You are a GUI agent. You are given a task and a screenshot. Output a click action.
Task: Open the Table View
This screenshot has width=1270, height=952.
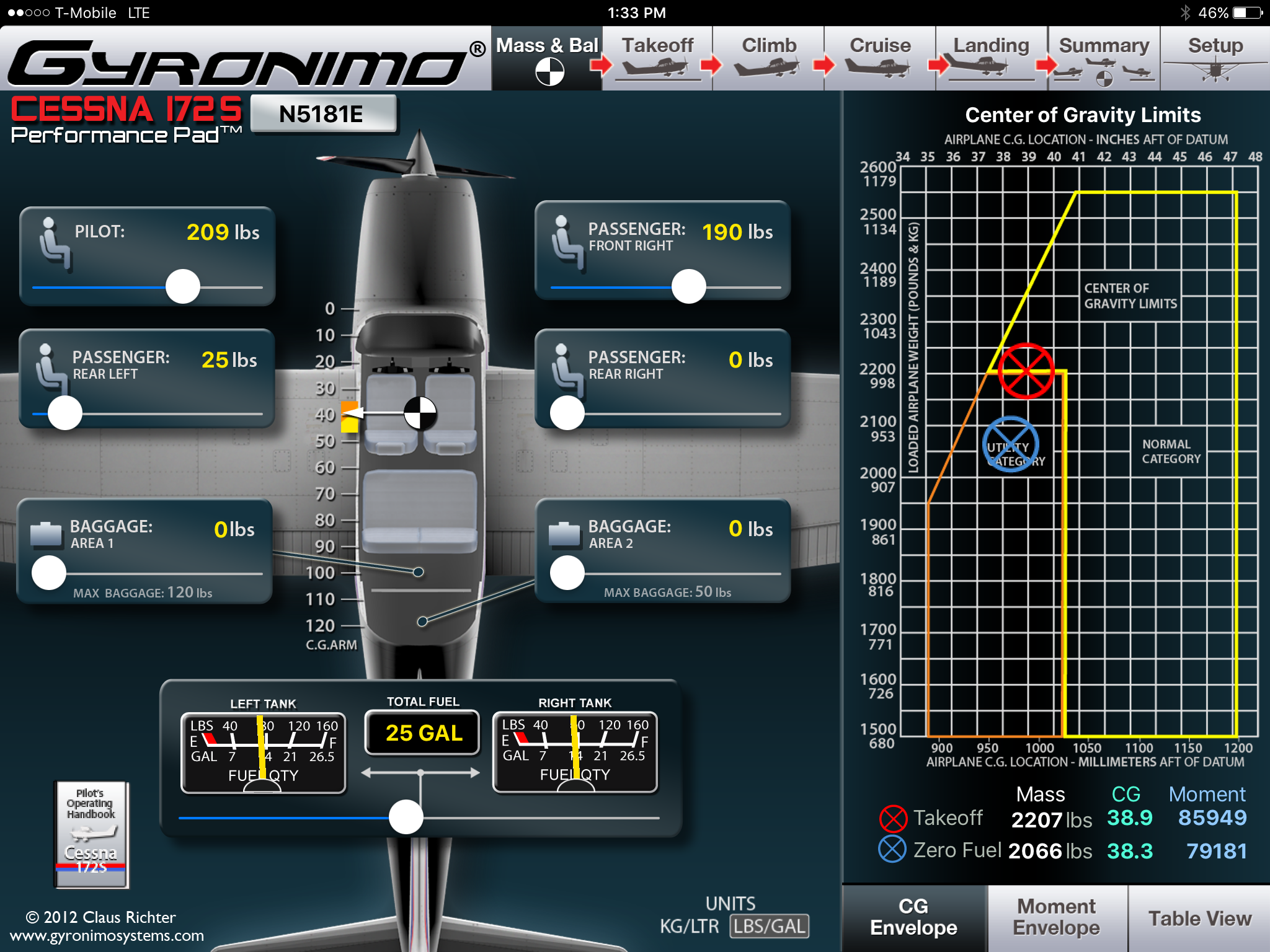pos(1199,918)
